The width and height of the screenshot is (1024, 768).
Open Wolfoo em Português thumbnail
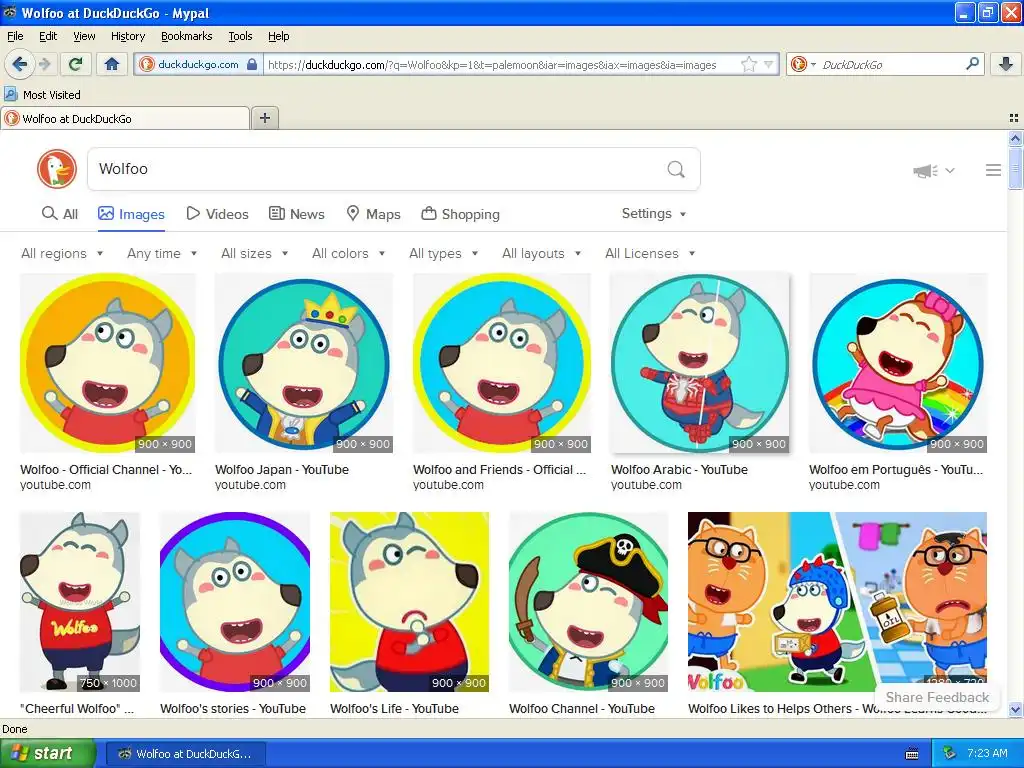coord(898,363)
